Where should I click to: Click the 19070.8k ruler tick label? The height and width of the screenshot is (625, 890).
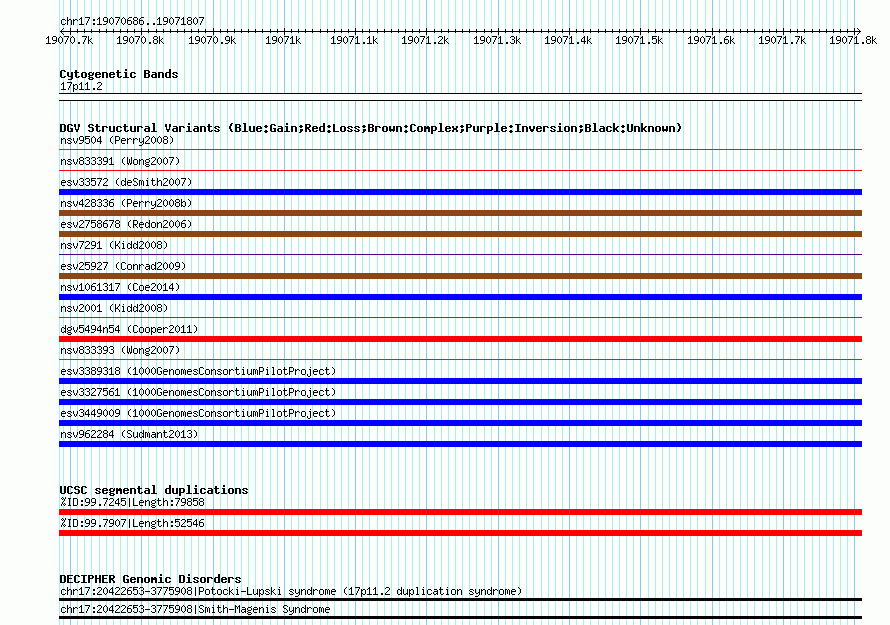coord(140,40)
